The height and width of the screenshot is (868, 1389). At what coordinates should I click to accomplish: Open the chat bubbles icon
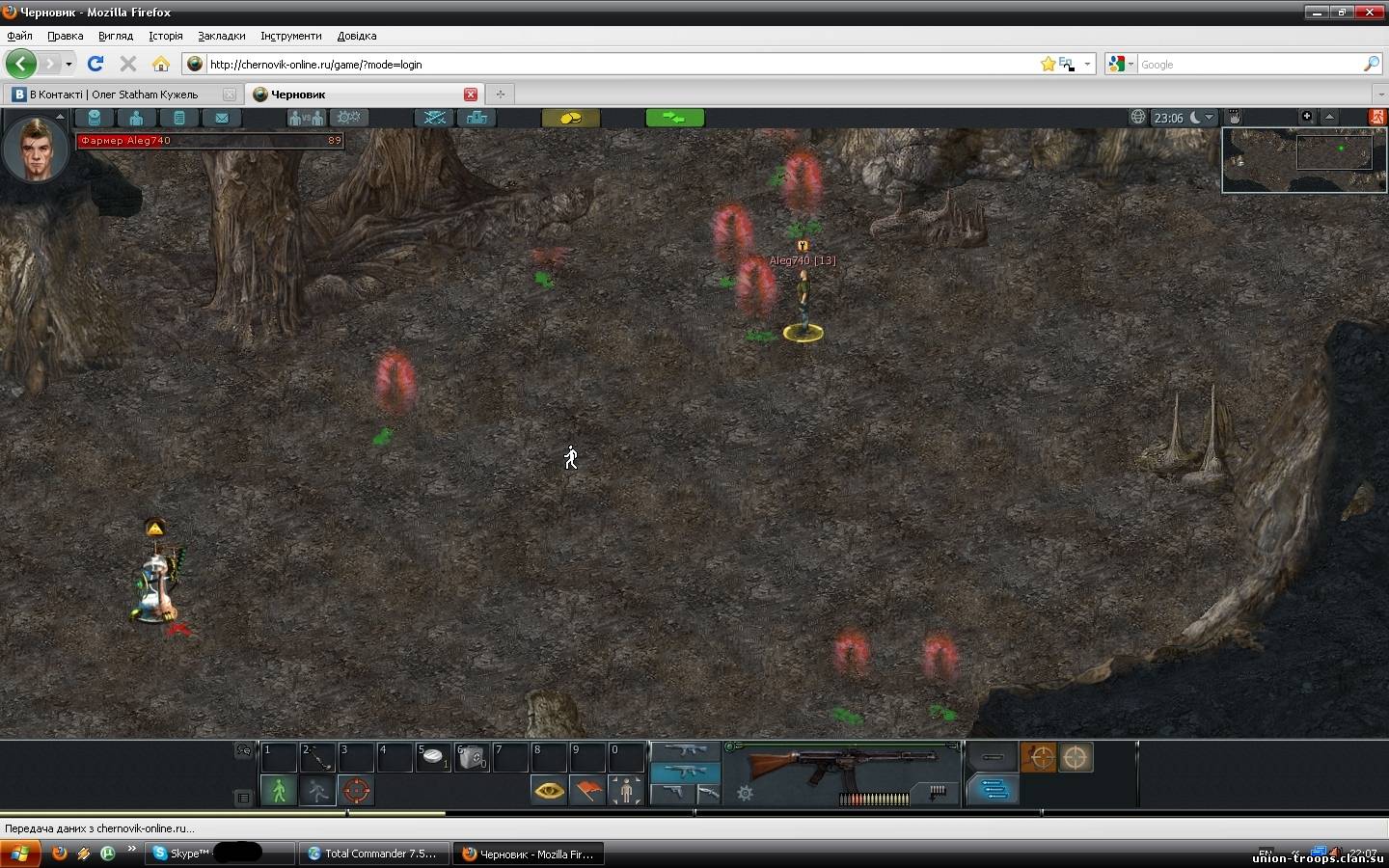(244, 750)
